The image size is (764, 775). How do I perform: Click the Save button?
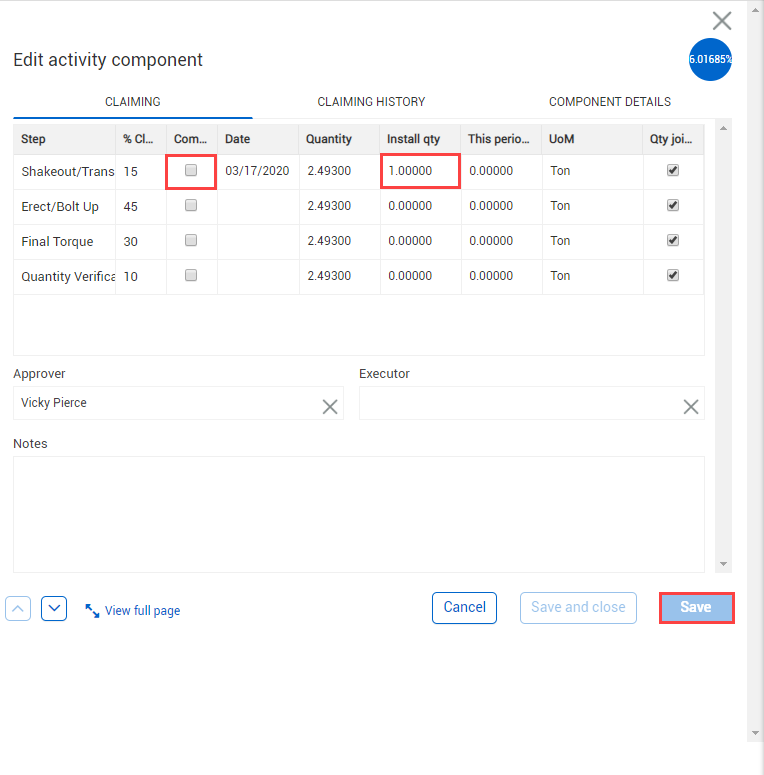696,608
